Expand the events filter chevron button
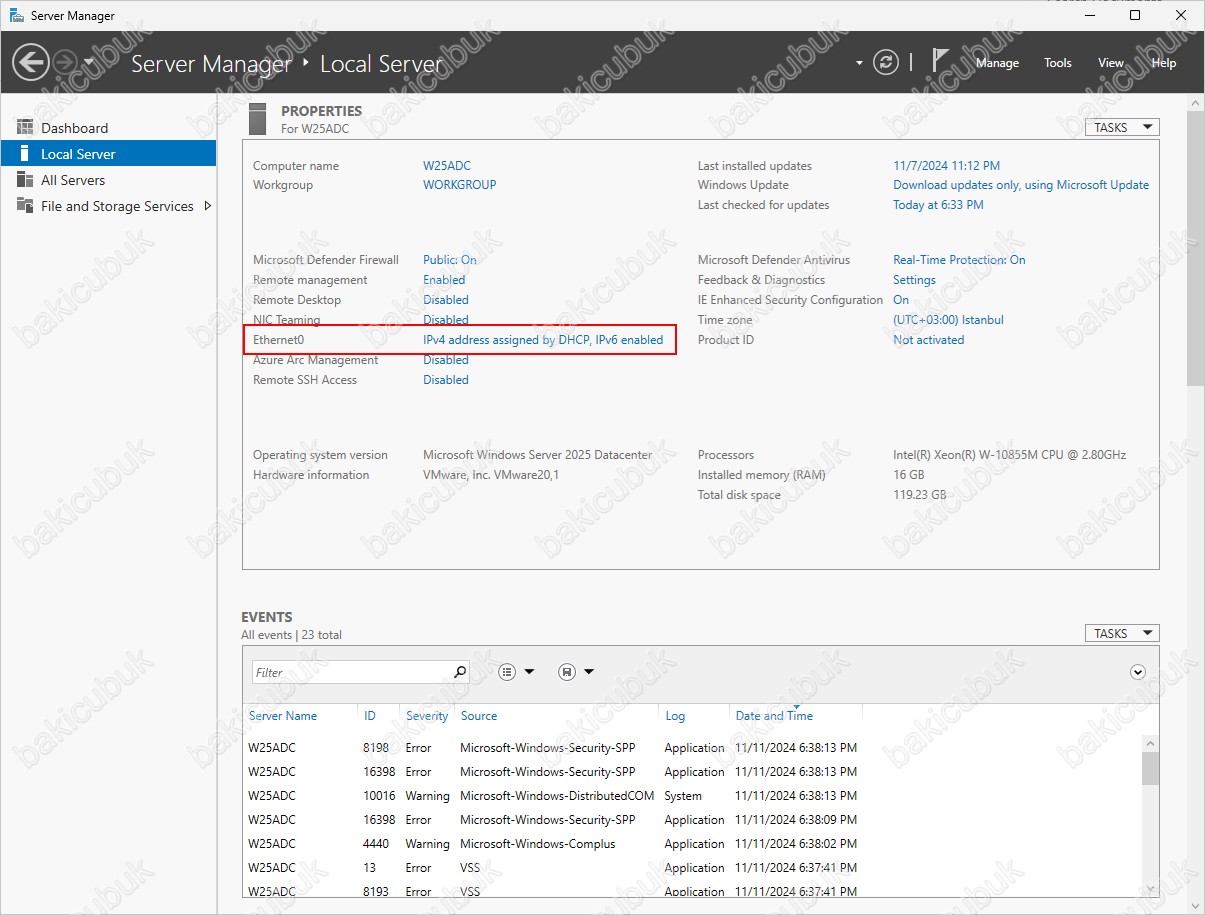 (1138, 672)
